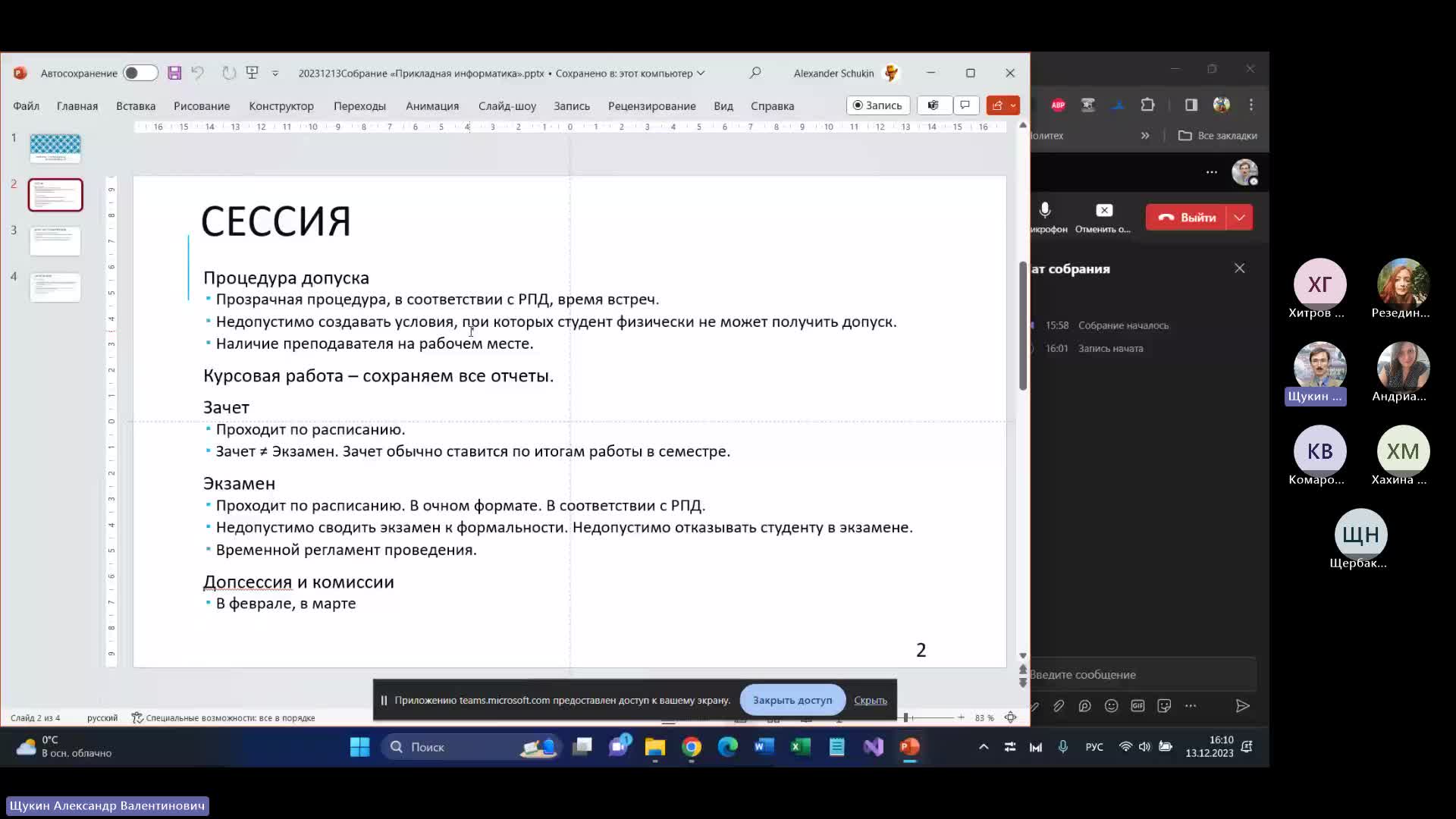1456x819 pixels.
Task: Open the Alexander Schukin account avatar
Action: [892, 73]
